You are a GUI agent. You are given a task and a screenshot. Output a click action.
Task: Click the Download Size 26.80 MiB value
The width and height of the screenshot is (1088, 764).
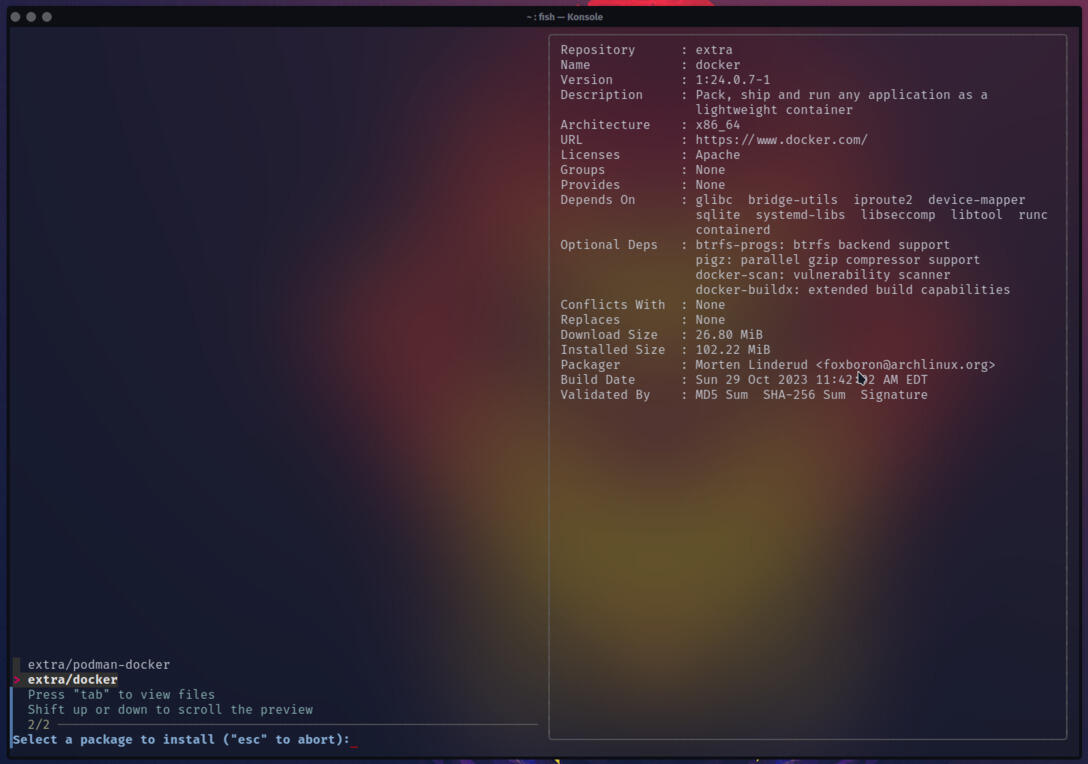pos(729,334)
